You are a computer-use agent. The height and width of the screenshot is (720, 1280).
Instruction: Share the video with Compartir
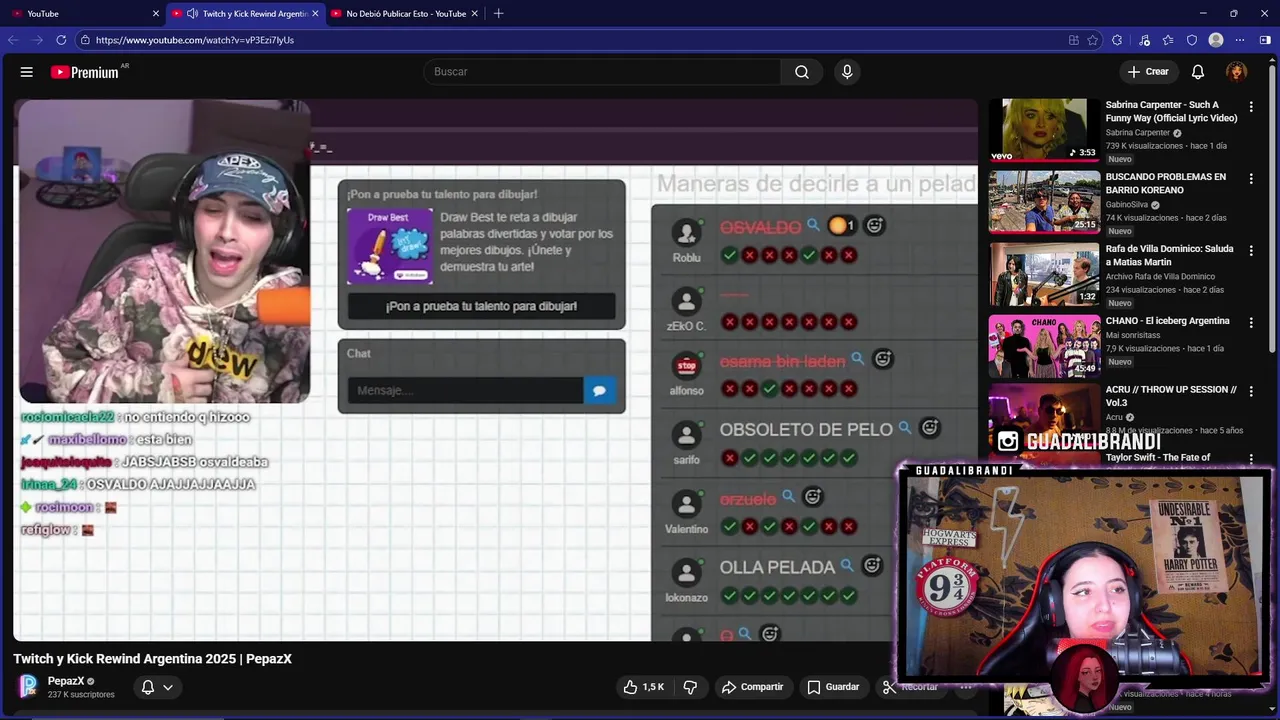click(752, 687)
